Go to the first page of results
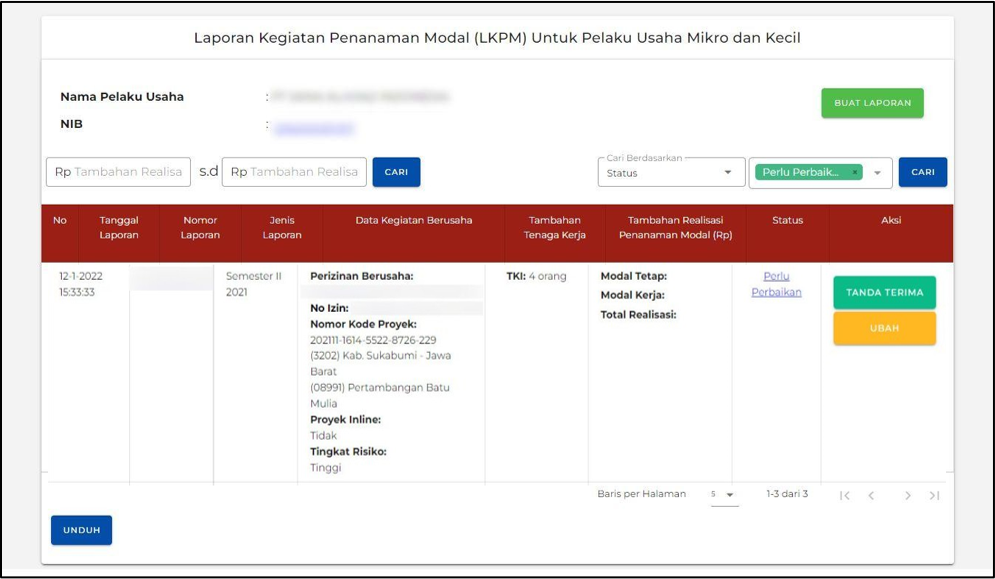Screen dimensions: 995x579 [x=845, y=496]
